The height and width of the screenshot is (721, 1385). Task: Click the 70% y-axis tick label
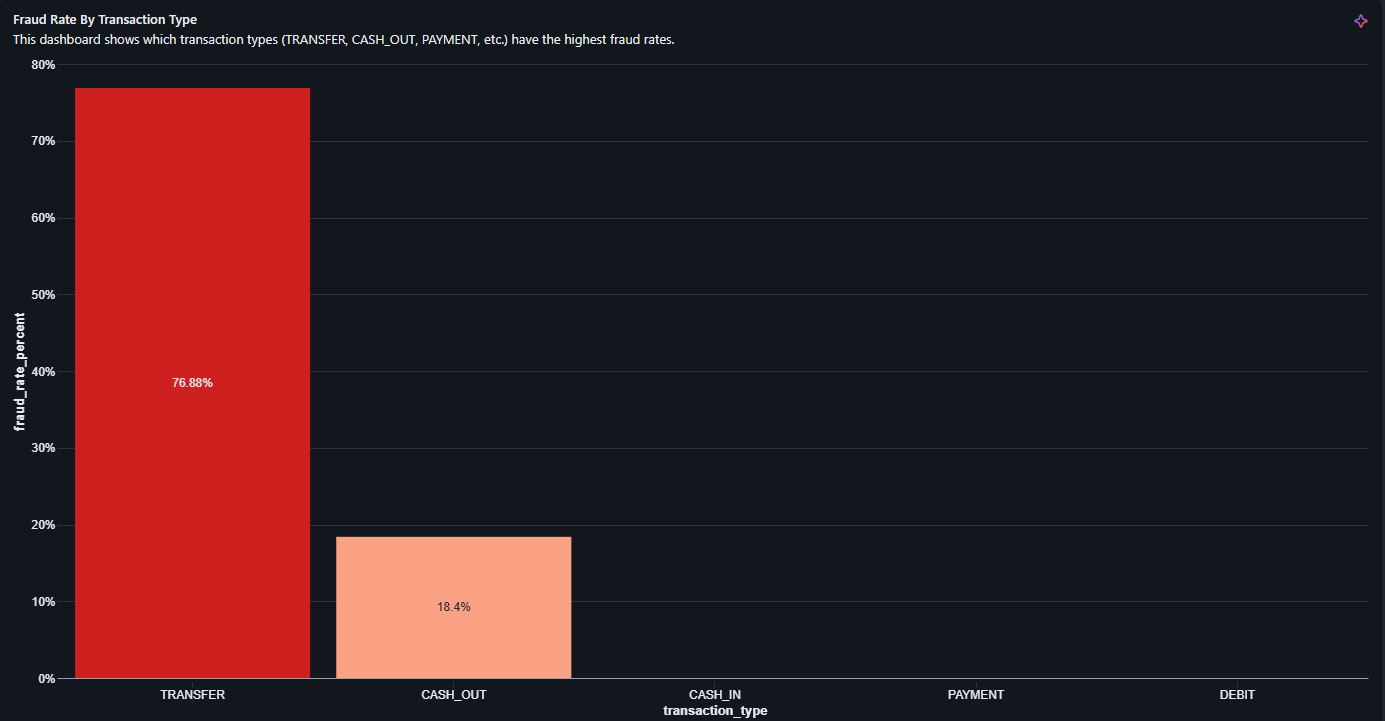(44, 142)
